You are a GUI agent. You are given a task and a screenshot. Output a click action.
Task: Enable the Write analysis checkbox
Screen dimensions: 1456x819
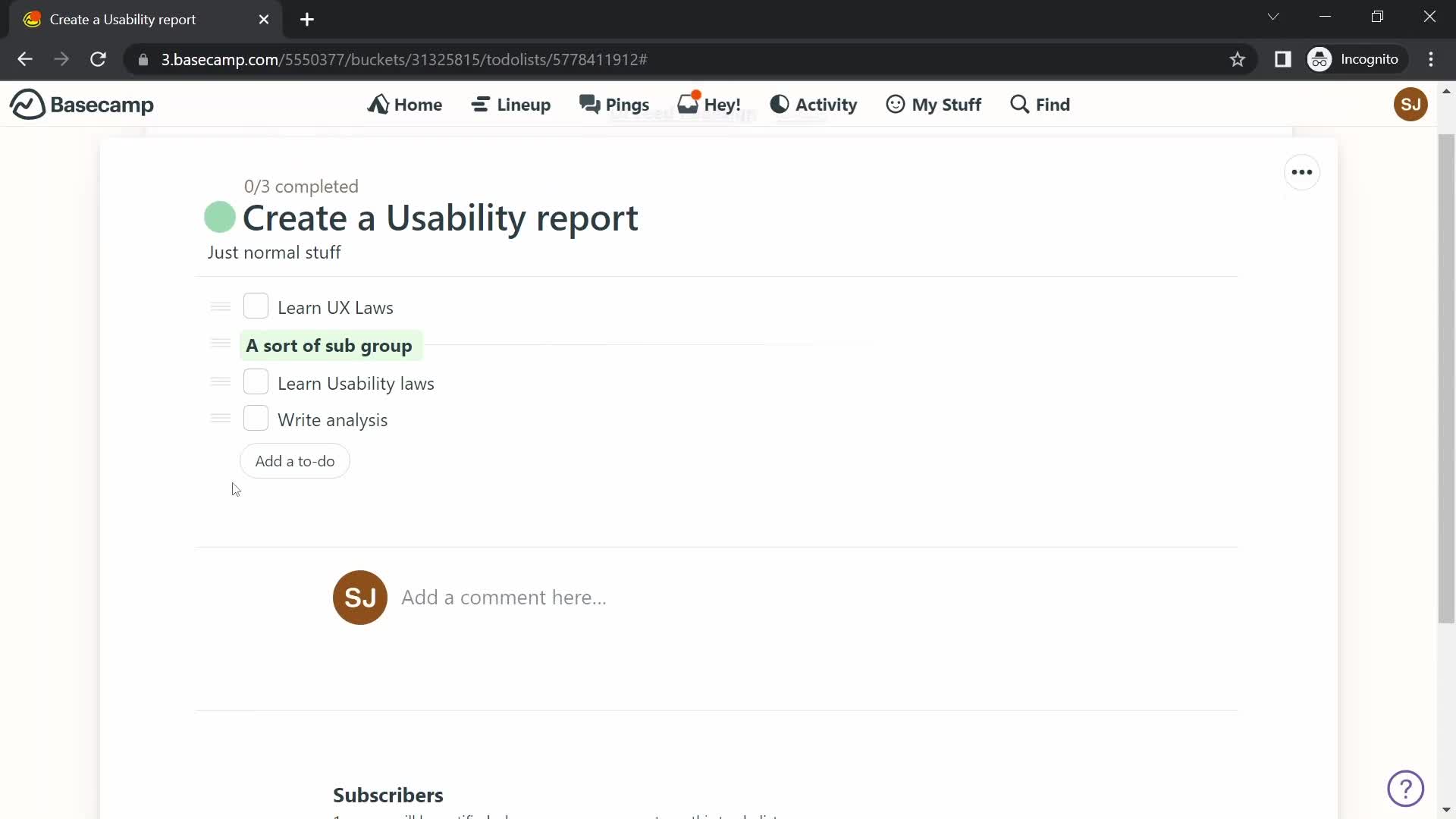click(254, 418)
